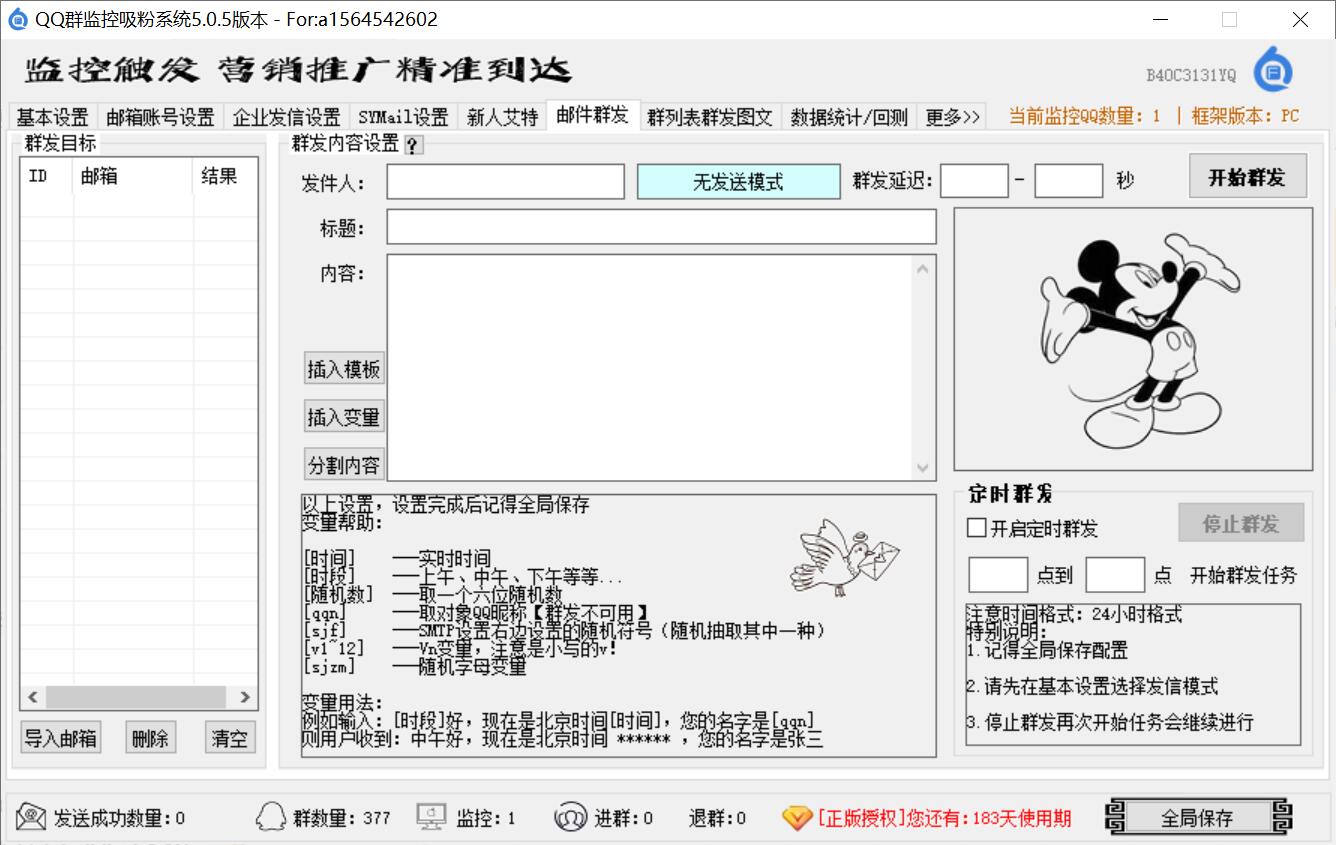Click the 当前监控QQ数量: 1 text
Image resolution: width=1336 pixels, height=845 pixels.
pos(1085,116)
